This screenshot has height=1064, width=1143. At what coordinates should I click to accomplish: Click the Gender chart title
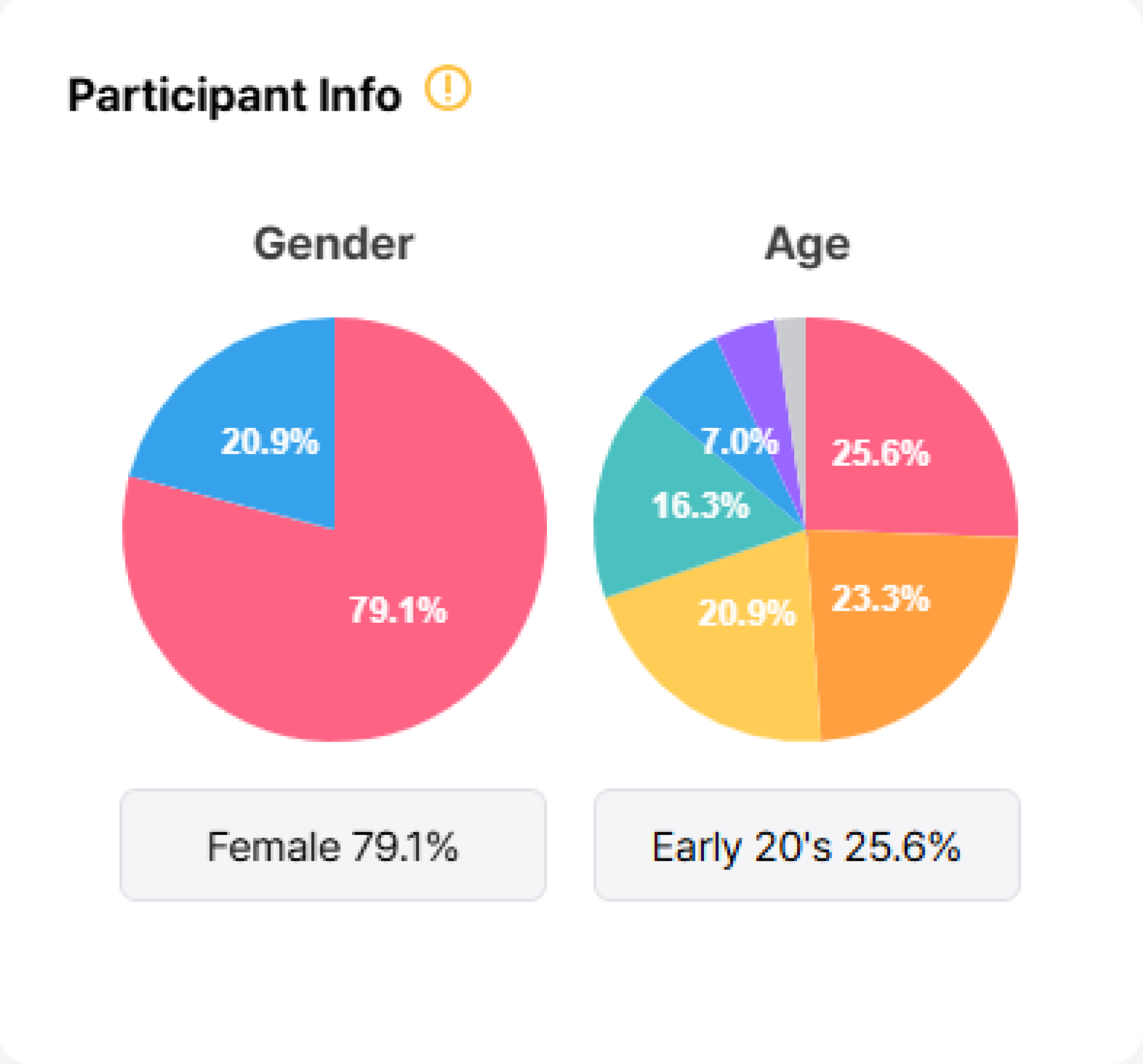333,243
